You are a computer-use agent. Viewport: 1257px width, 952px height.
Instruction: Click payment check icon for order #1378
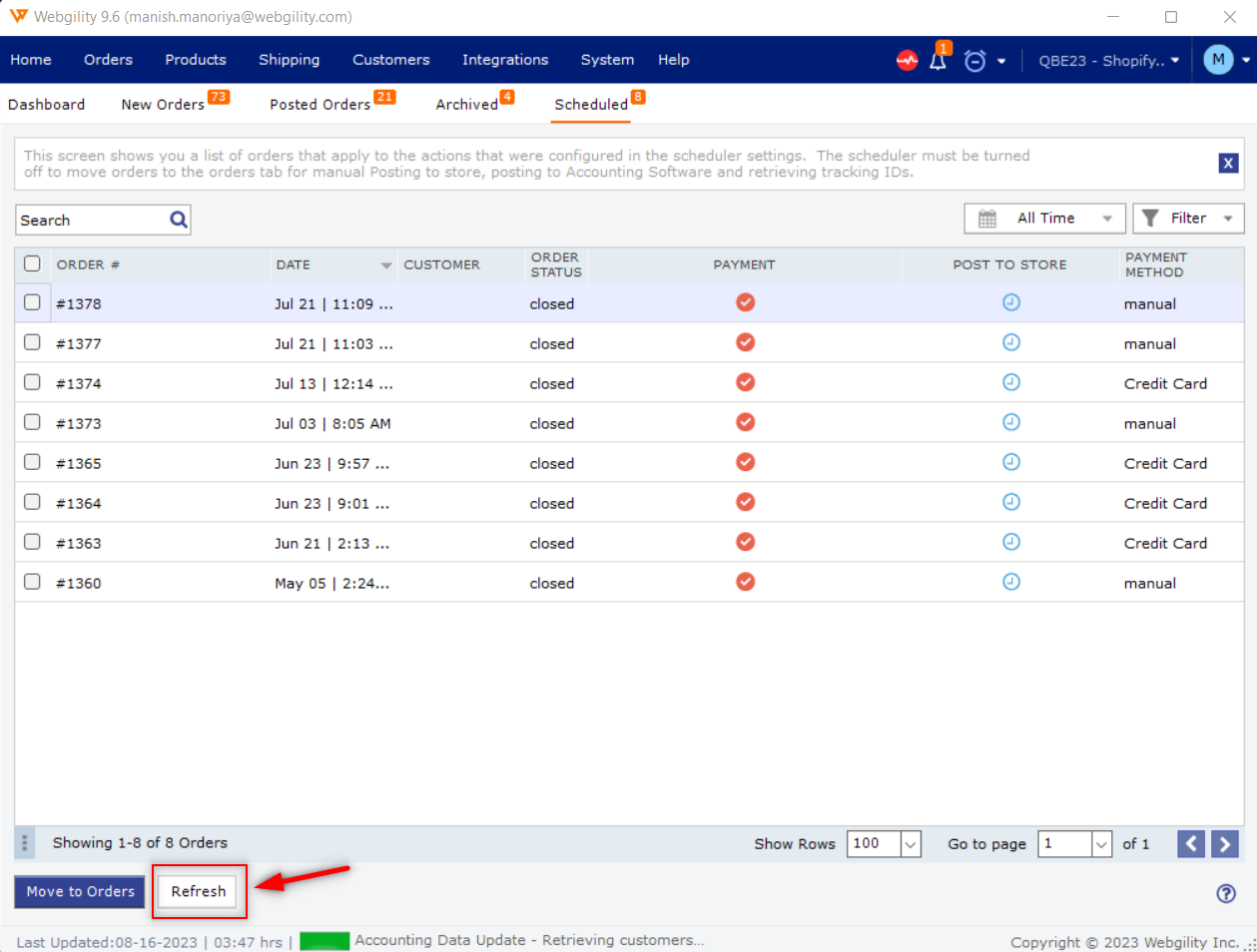[745, 302]
